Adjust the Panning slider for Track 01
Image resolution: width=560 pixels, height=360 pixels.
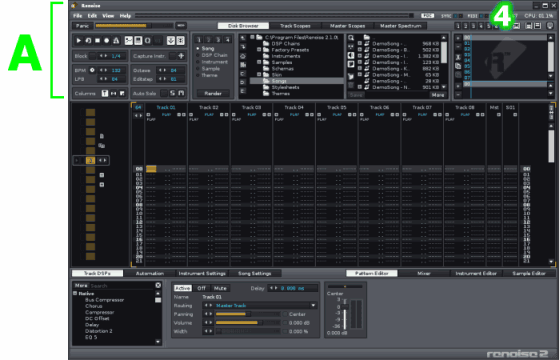(248, 314)
